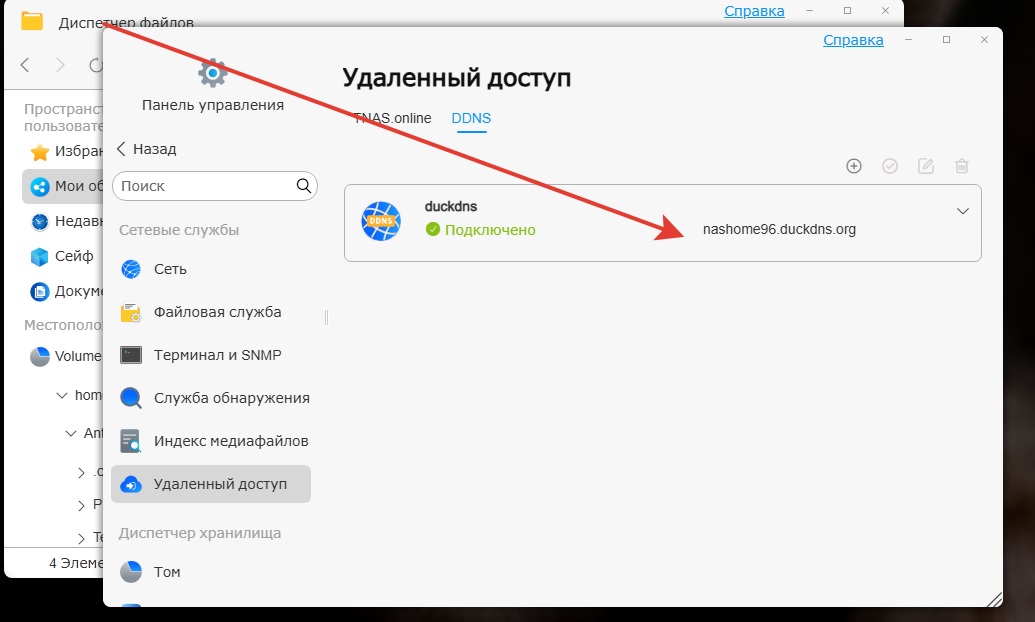
Task: Select the DDNS tab
Action: pos(471,118)
